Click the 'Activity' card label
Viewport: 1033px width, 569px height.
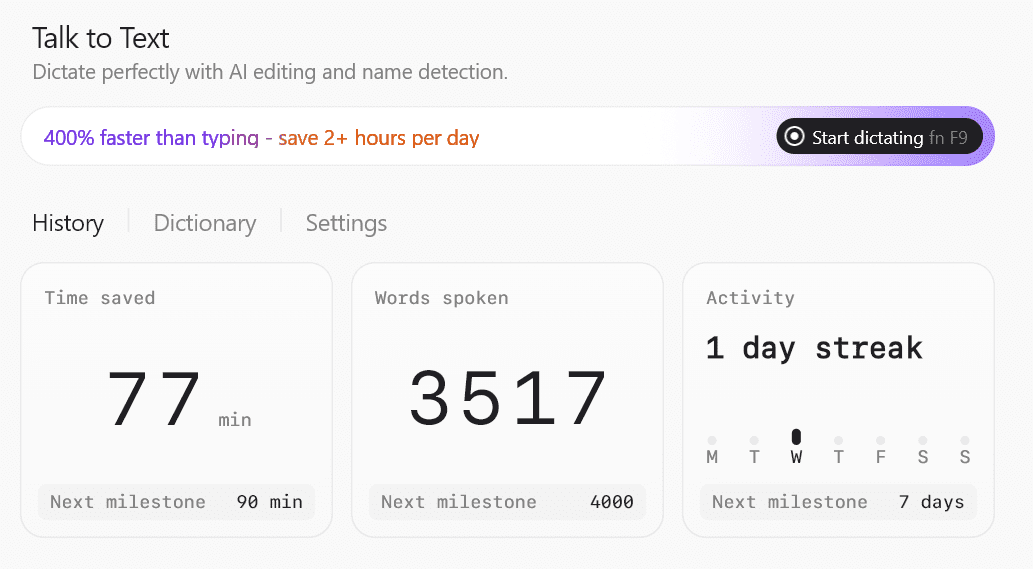pos(750,298)
